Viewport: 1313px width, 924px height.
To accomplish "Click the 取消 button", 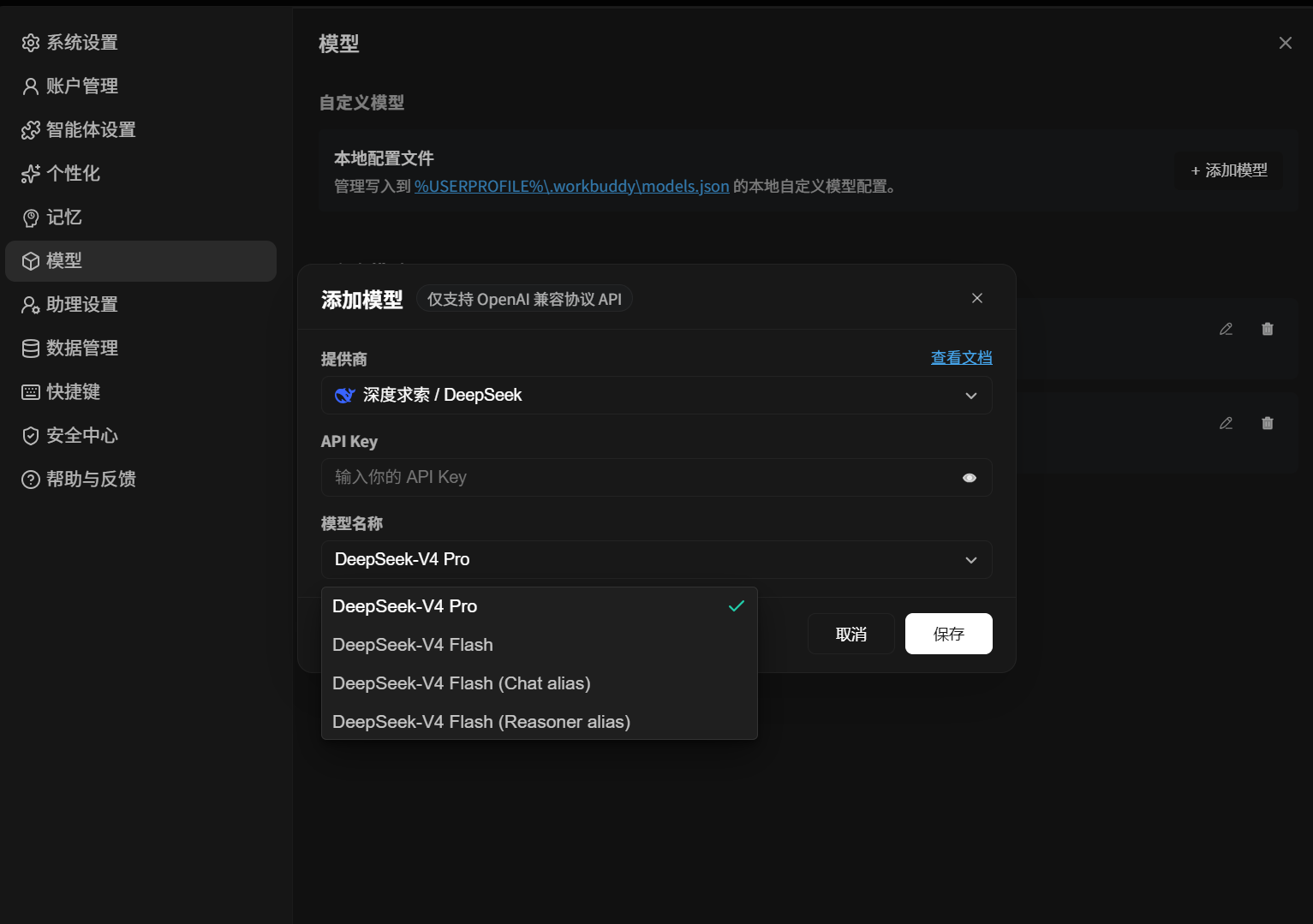I will click(851, 634).
